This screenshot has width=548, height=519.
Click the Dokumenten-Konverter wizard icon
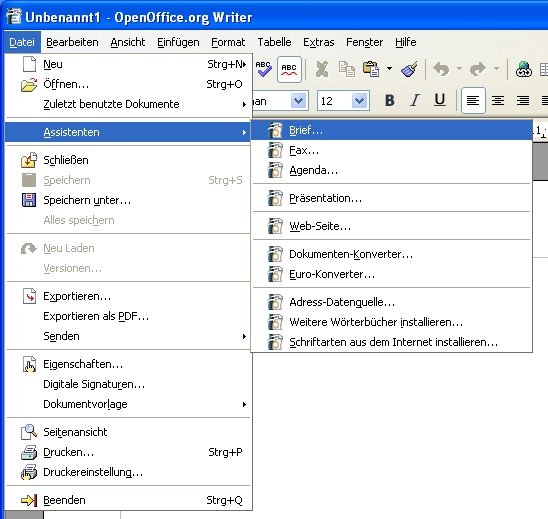[x=275, y=254]
